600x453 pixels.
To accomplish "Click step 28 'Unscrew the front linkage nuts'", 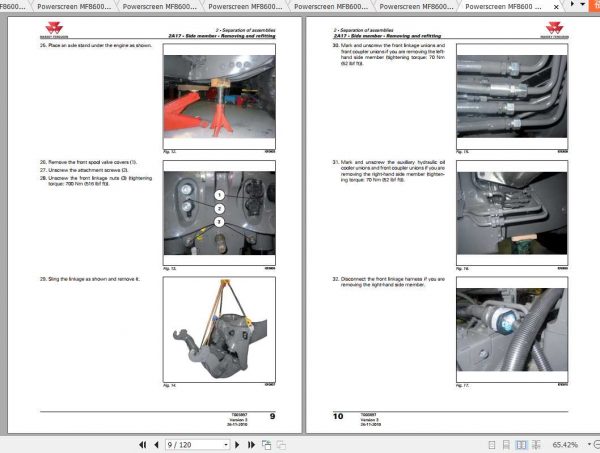I will (x=96, y=181).
